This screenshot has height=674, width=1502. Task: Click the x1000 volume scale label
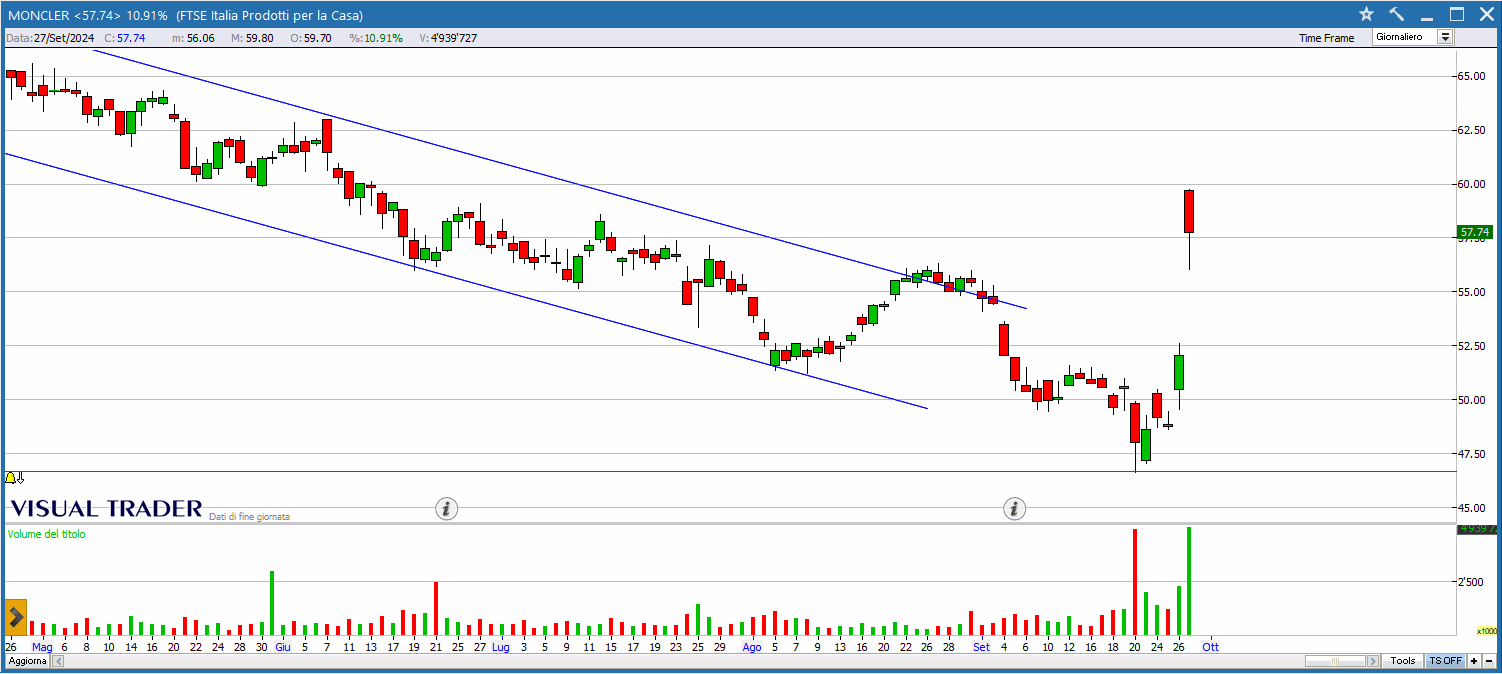click(1487, 631)
